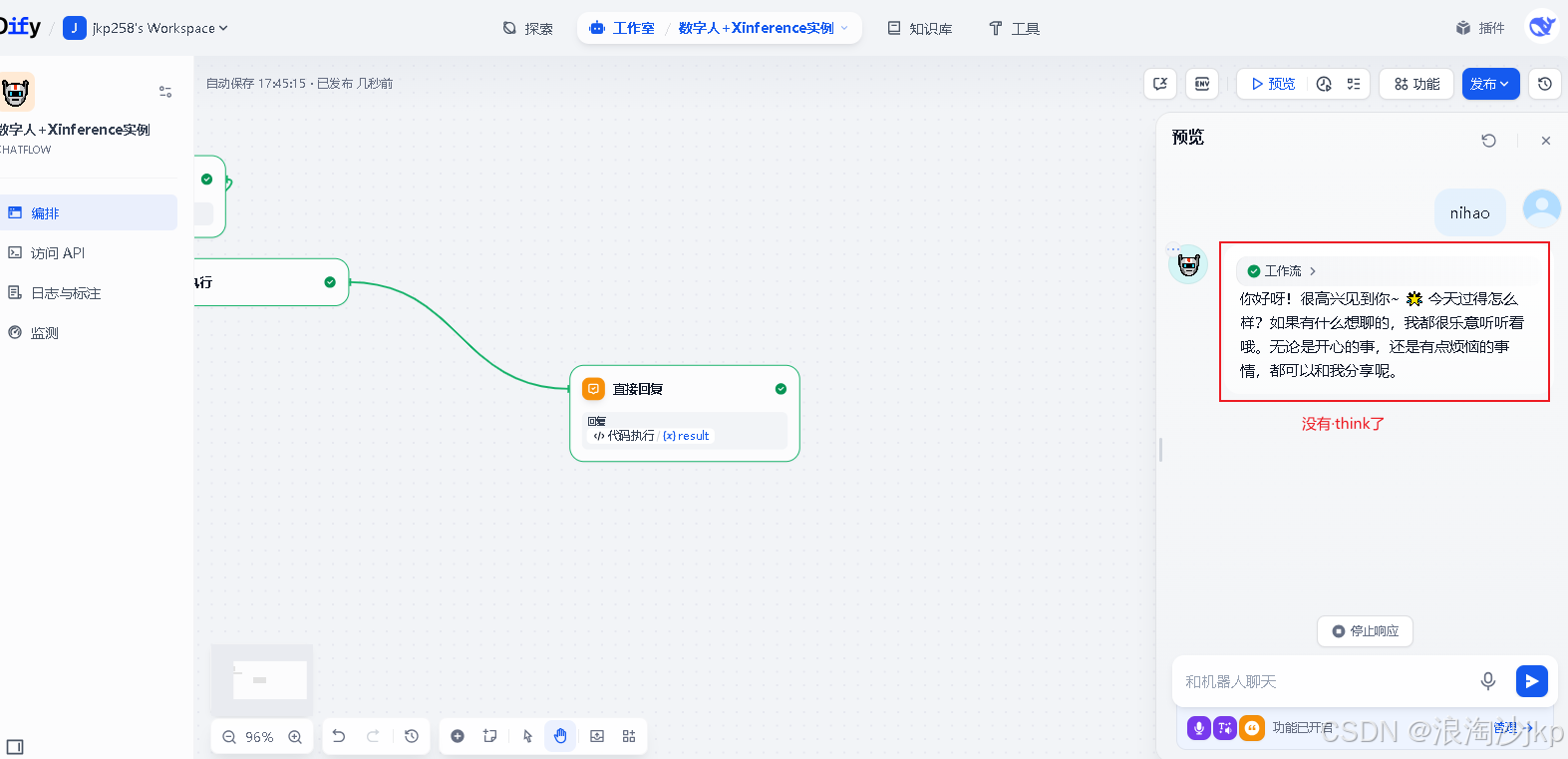Click the orange citation feature icon
Viewport: 1568px width, 759px height.
(1252, 728)
